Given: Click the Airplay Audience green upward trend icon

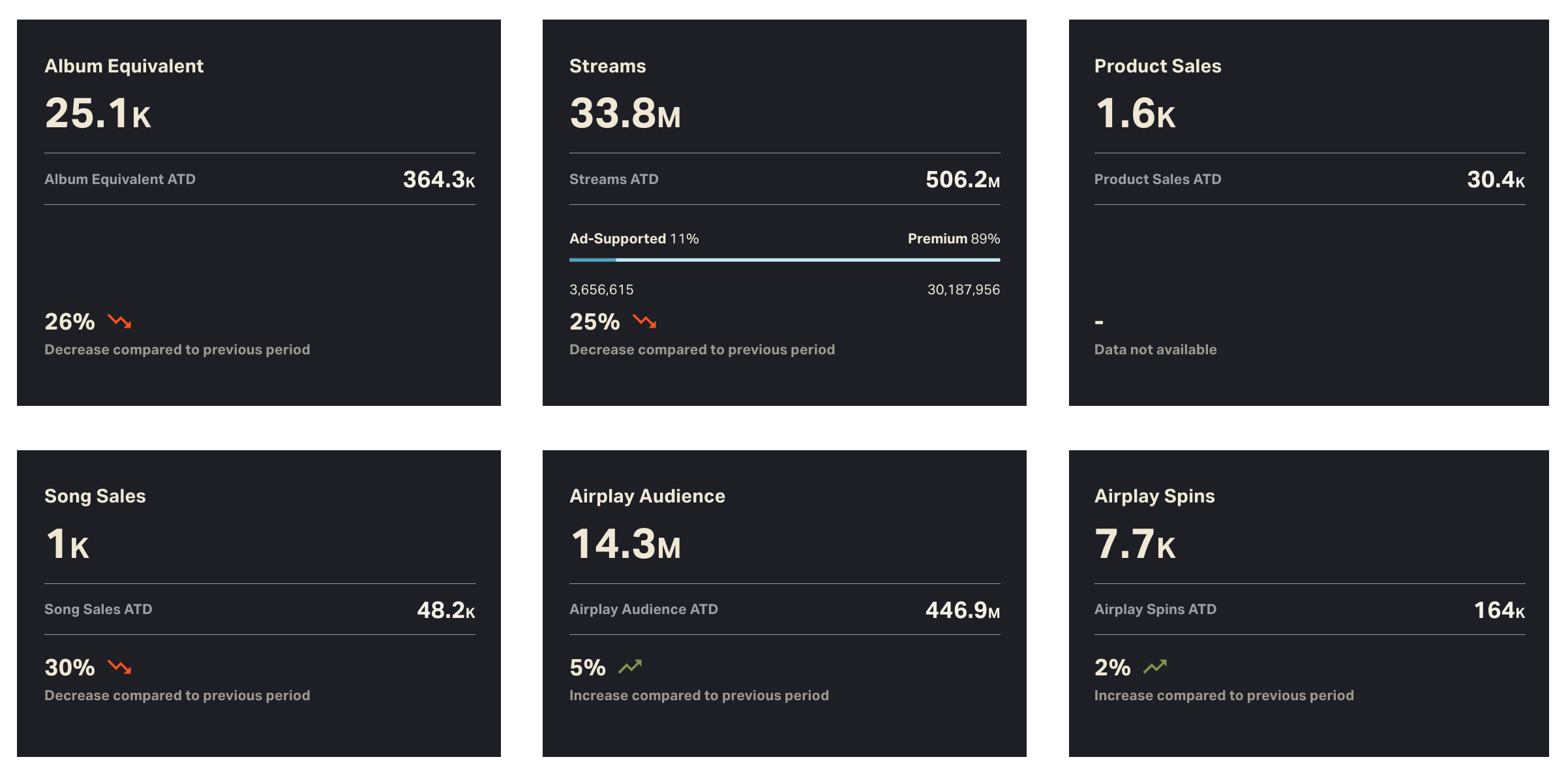Looking at the screenshot, I should tap(630, 667).
